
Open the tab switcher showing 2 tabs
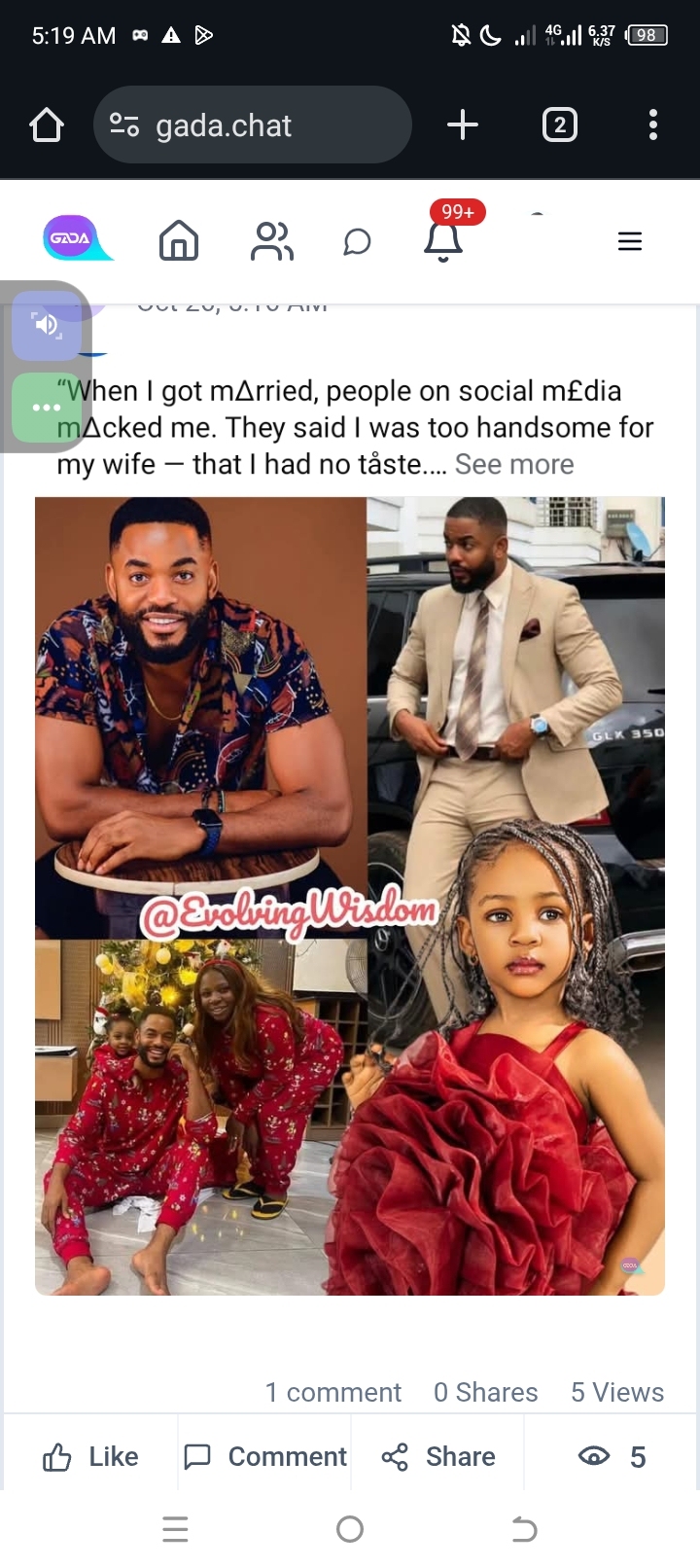point(559,125)
